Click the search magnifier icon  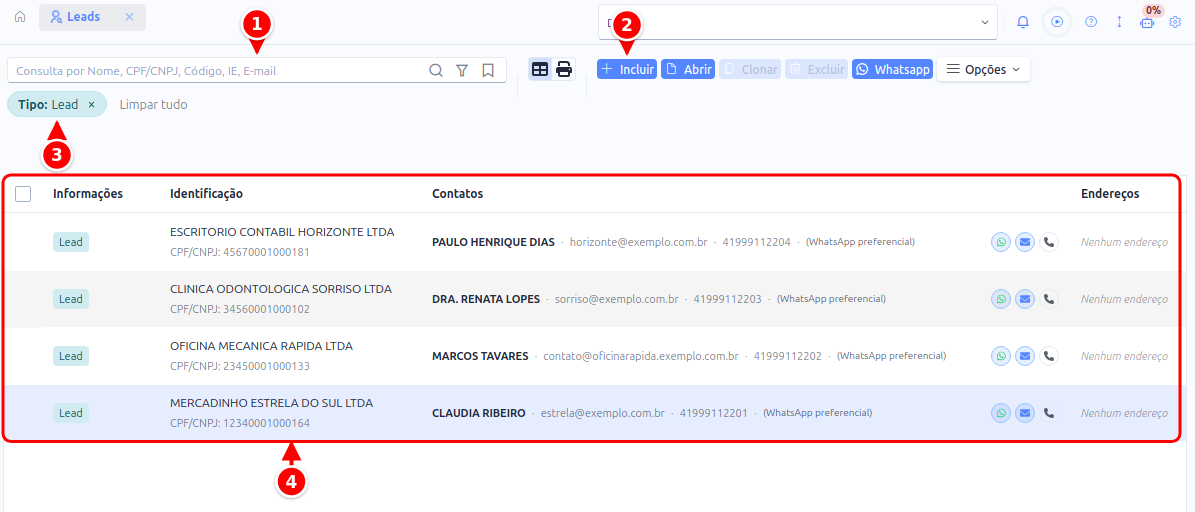[436, 70]
